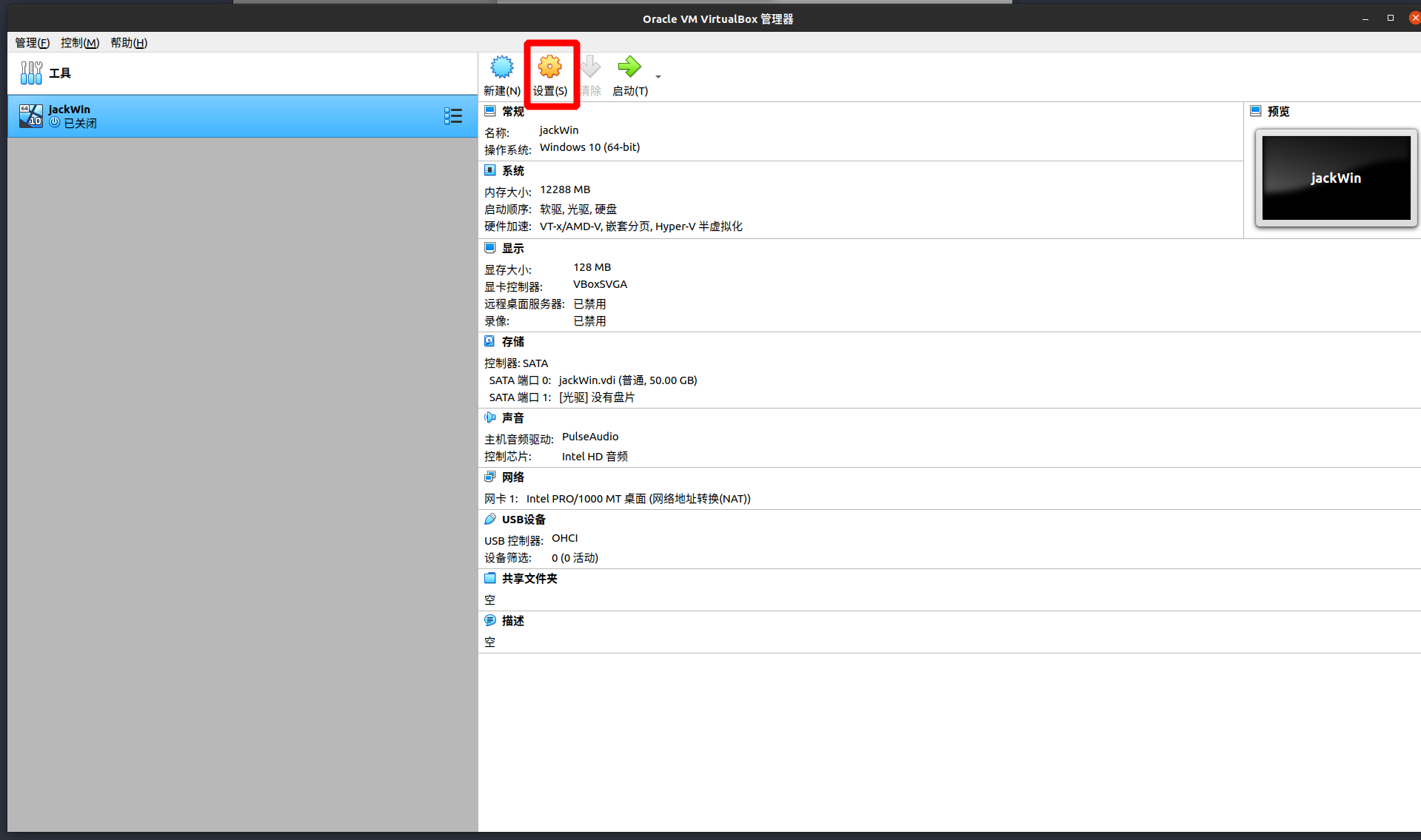
Task: Start the VM with green arrow (启动)
Action: click(629, 67)
